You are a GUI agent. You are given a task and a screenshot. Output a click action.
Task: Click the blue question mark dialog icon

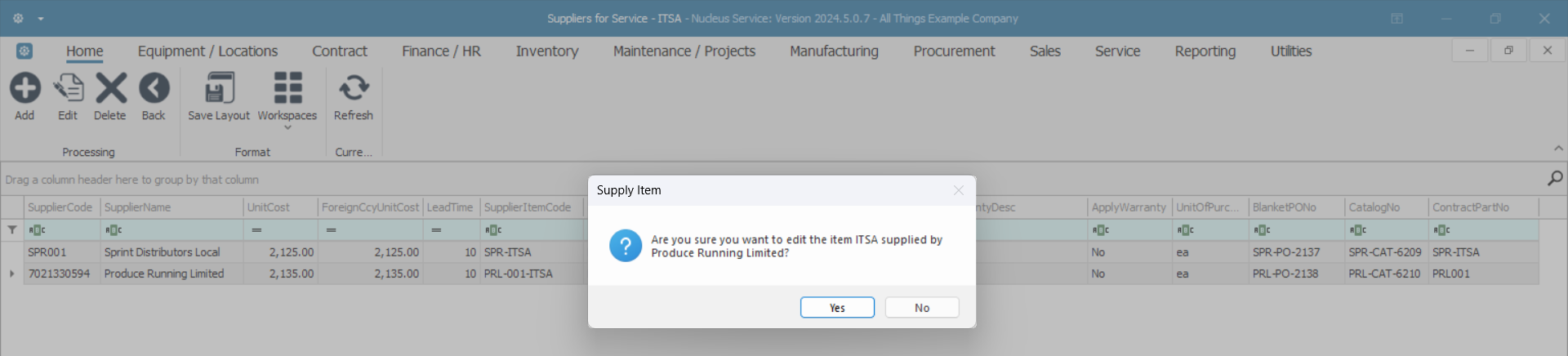pos(626,246)
